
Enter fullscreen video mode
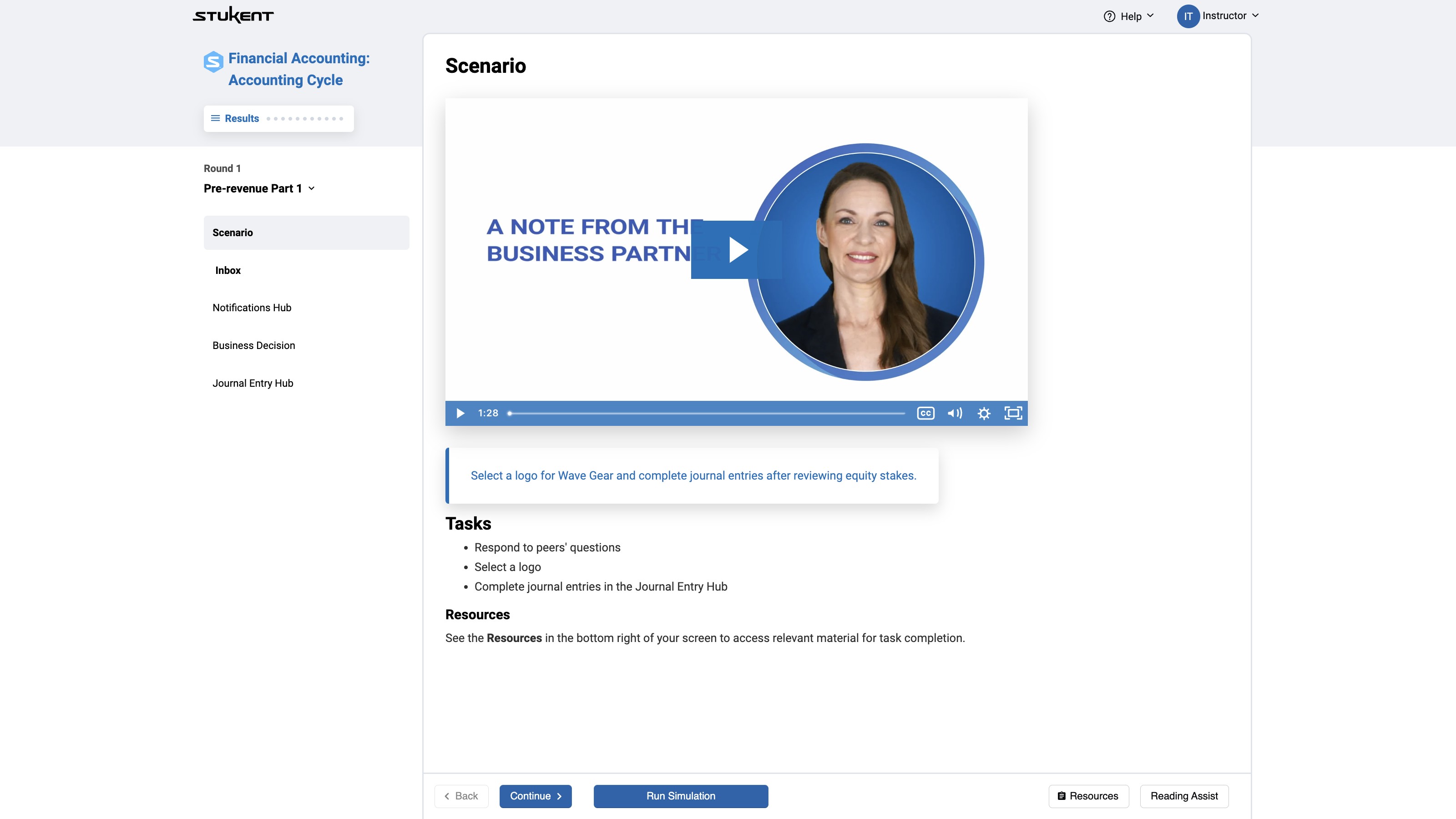point(1013,413)
